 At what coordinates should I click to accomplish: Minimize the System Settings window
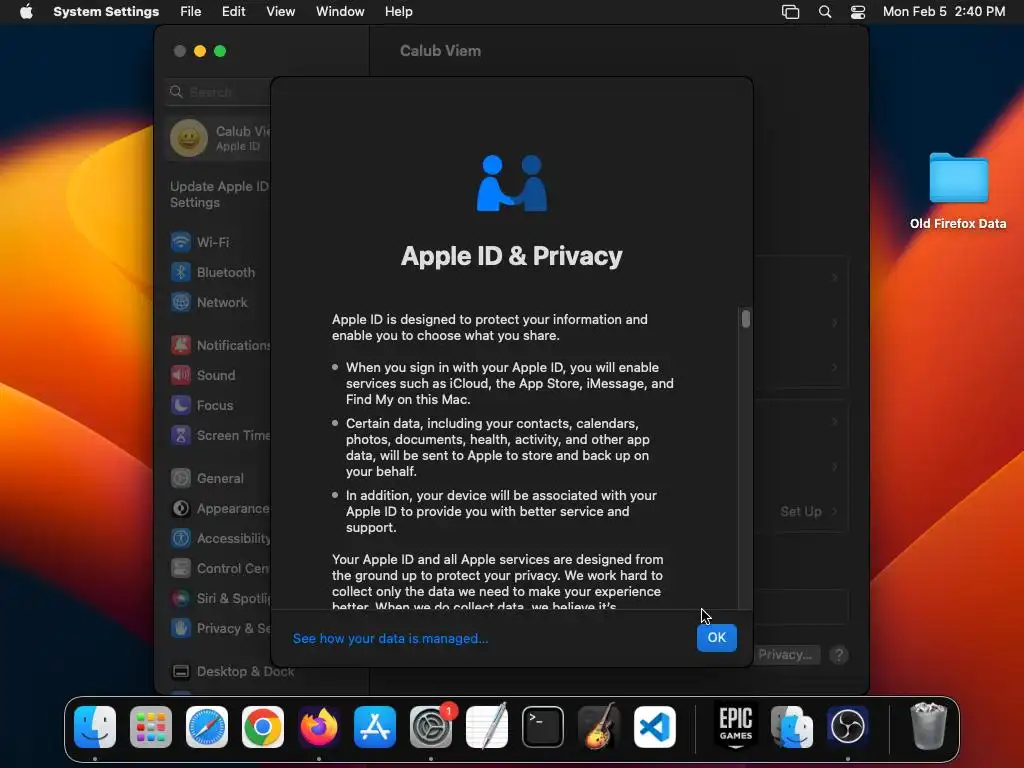pyautogui.click(x=200, y=51)
